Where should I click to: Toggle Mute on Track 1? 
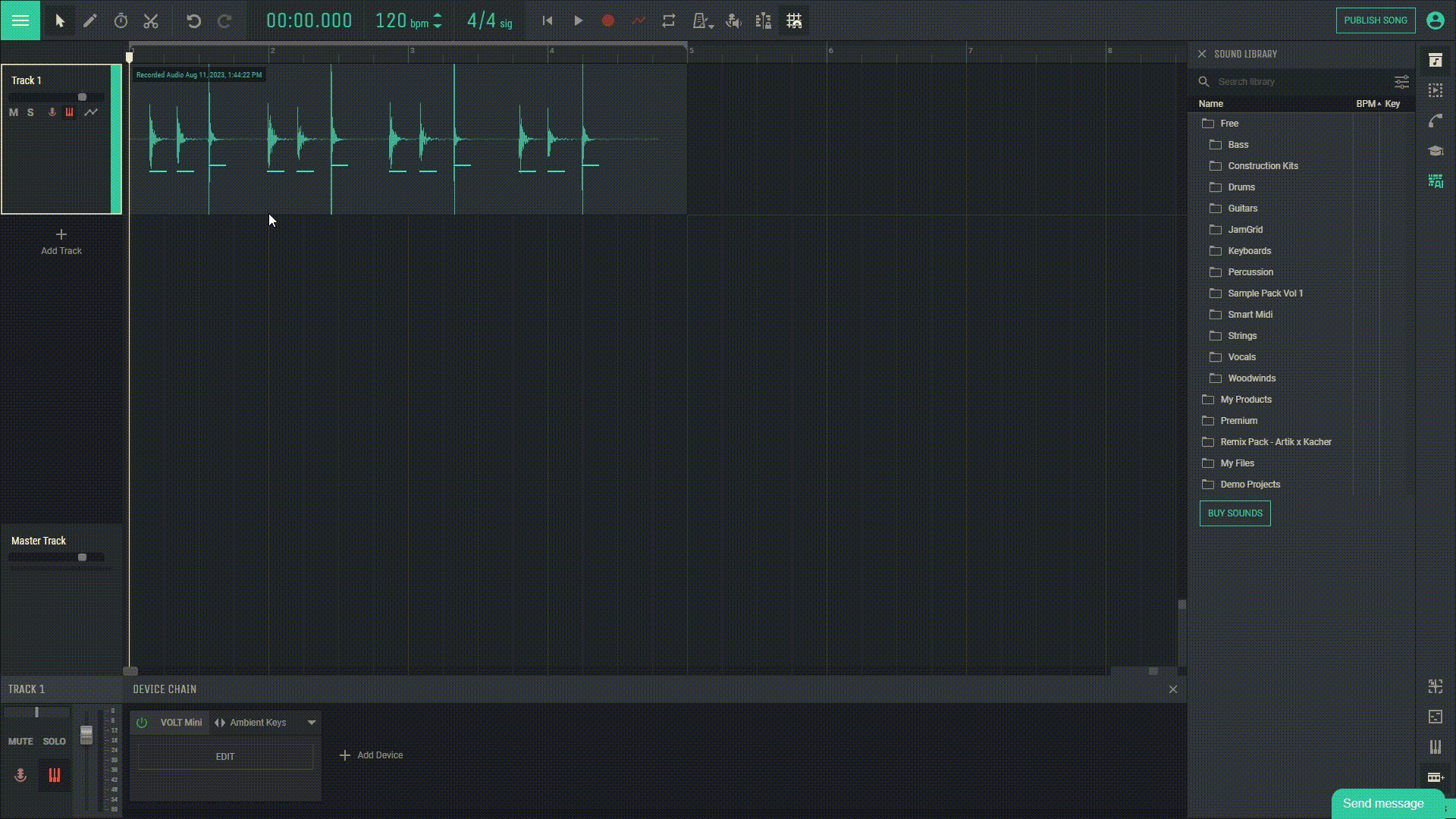coord(14,111)
